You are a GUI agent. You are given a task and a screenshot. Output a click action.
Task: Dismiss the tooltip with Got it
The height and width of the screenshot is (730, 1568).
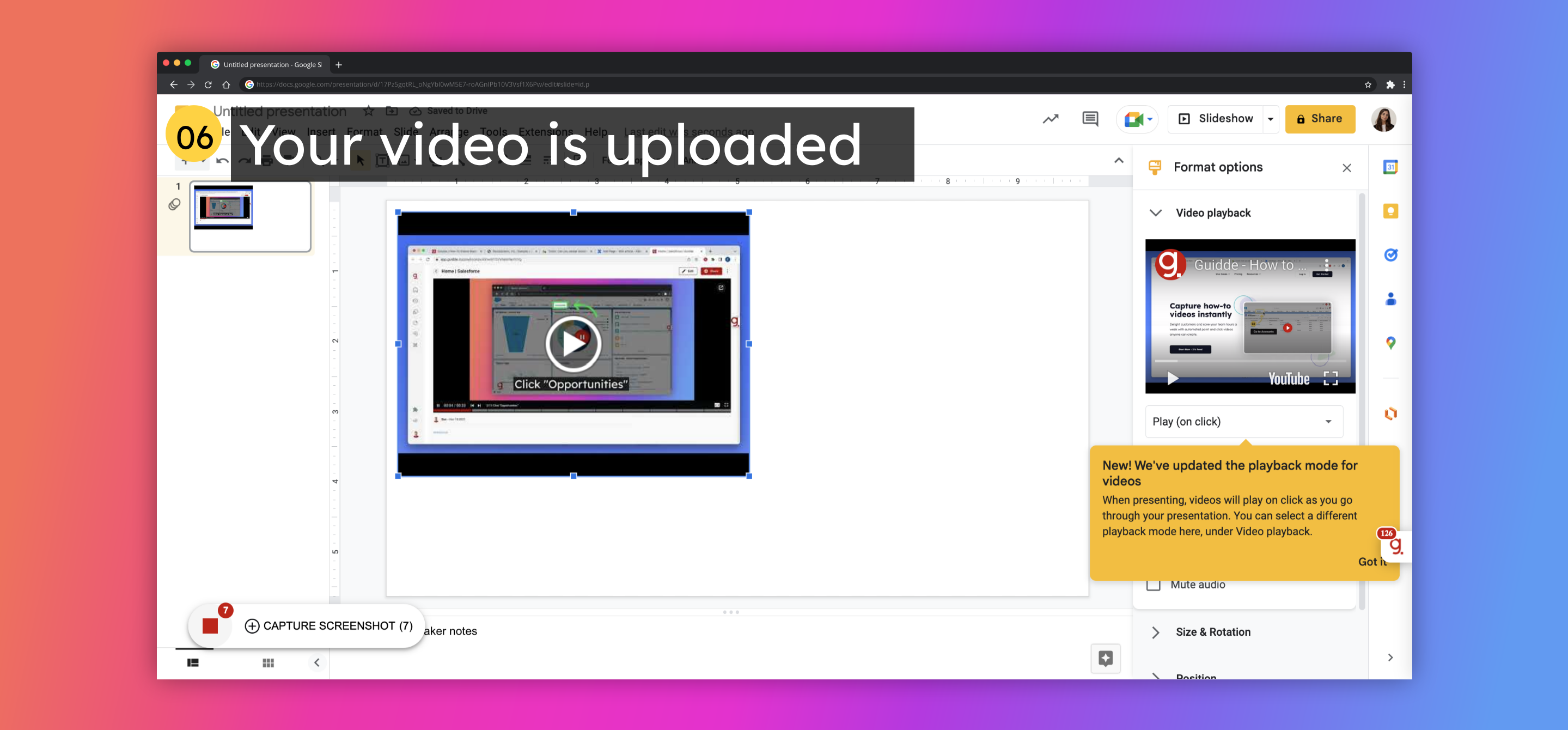(x=1372, y=562)
